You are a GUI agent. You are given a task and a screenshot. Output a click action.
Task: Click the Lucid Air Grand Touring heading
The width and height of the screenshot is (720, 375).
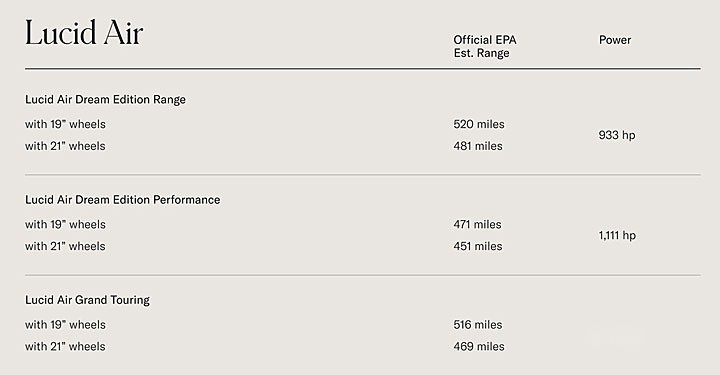pyautogui.click(x=87, y=300)
